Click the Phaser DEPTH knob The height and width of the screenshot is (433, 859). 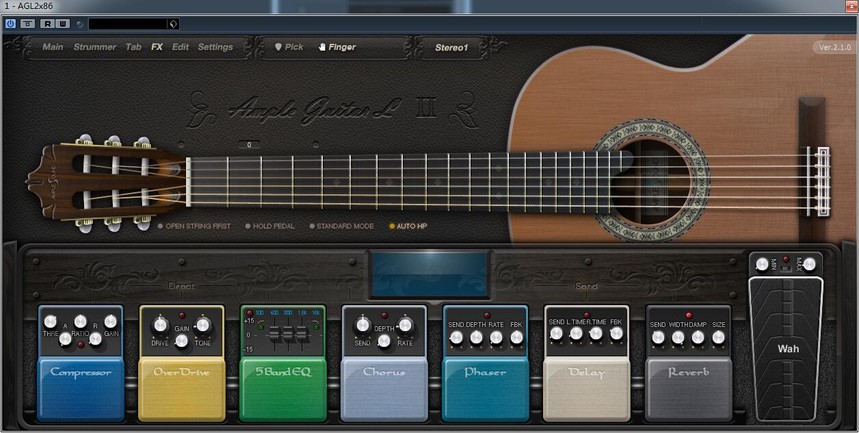[x=476, y=337]
